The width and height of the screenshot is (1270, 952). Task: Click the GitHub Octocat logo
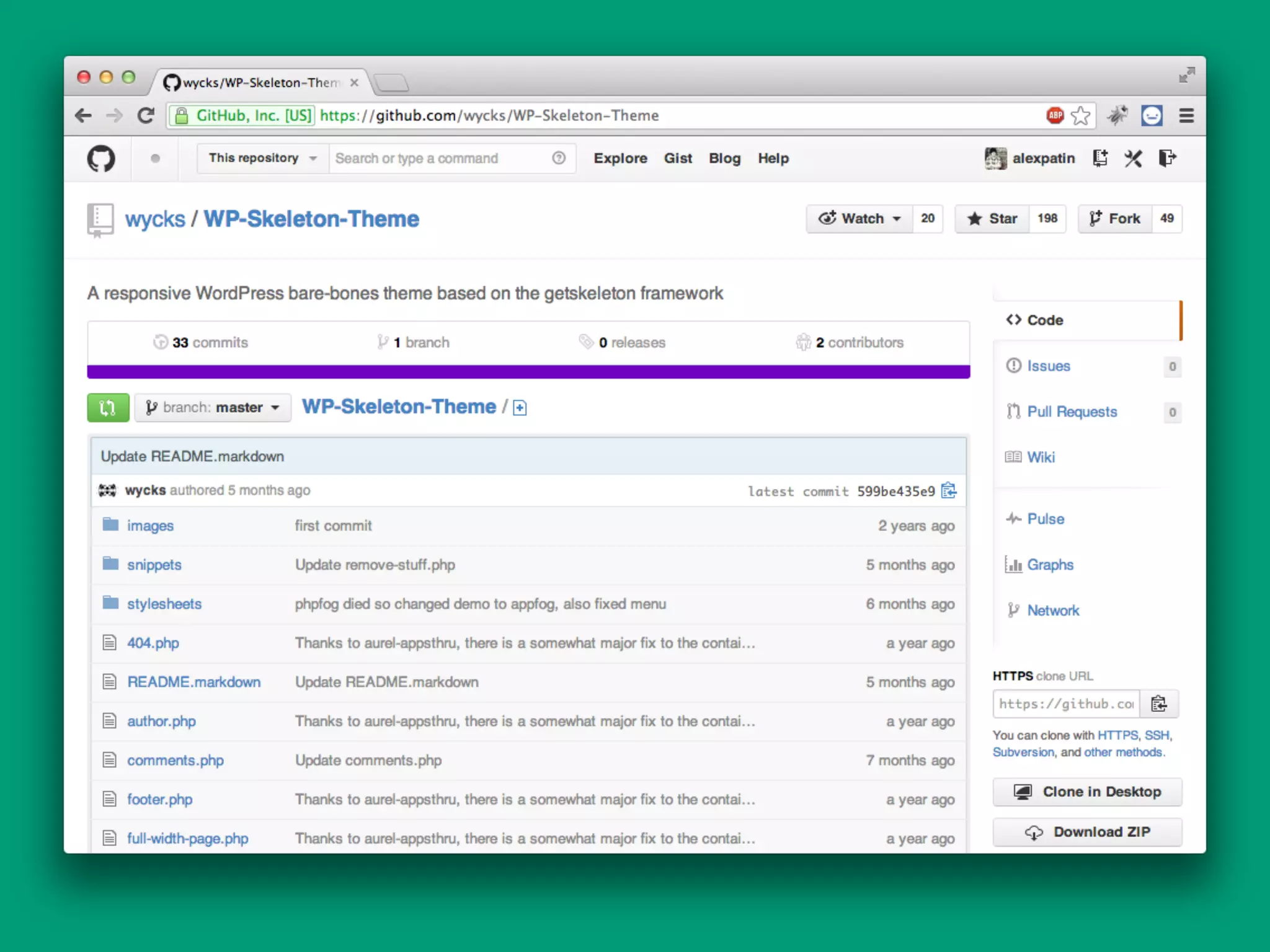click(101, 159)
